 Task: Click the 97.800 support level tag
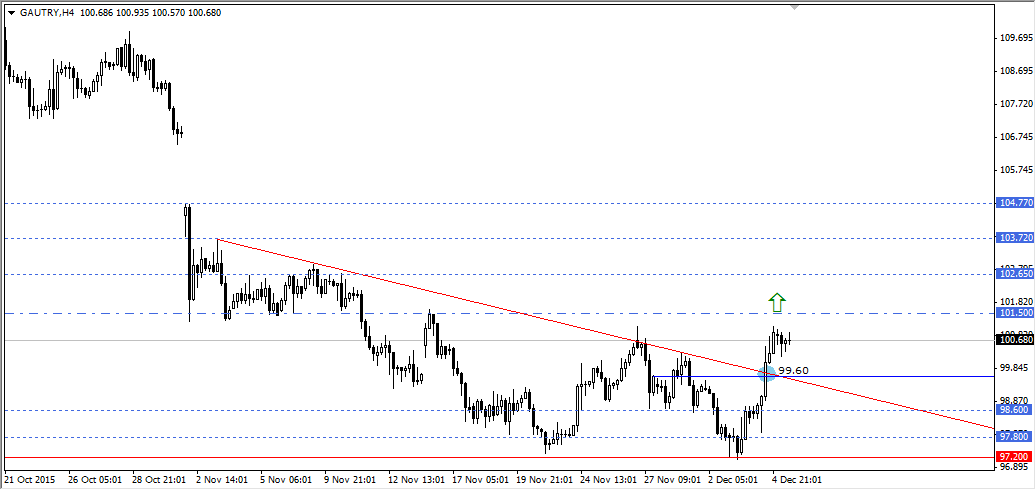point(1015,437)
